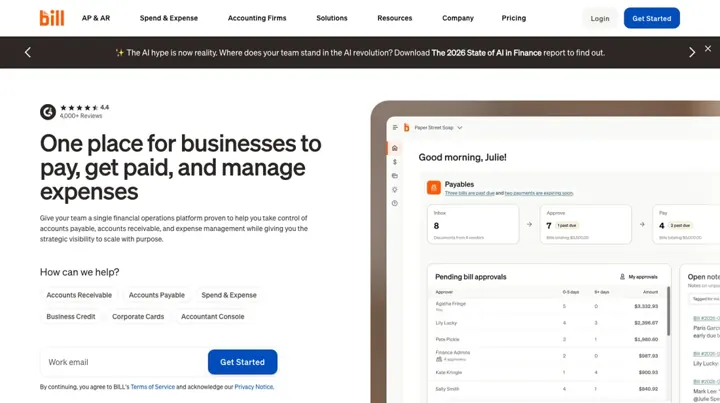Click the orange Payables icon

click(x=433, y=187)
